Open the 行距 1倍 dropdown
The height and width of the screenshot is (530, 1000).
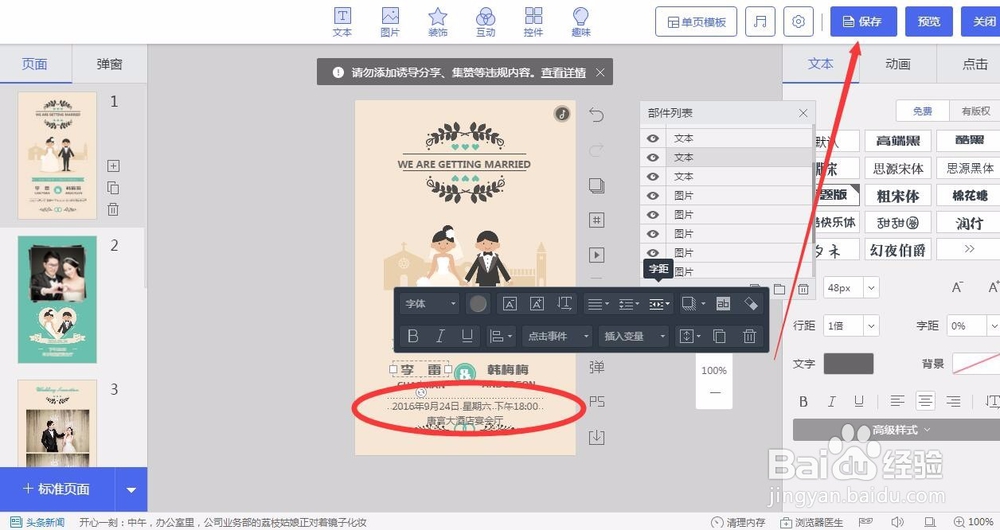click(x=851, y=326)
